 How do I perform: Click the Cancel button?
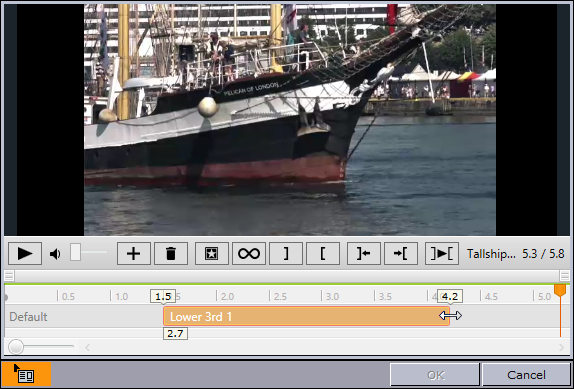(526, 375)
